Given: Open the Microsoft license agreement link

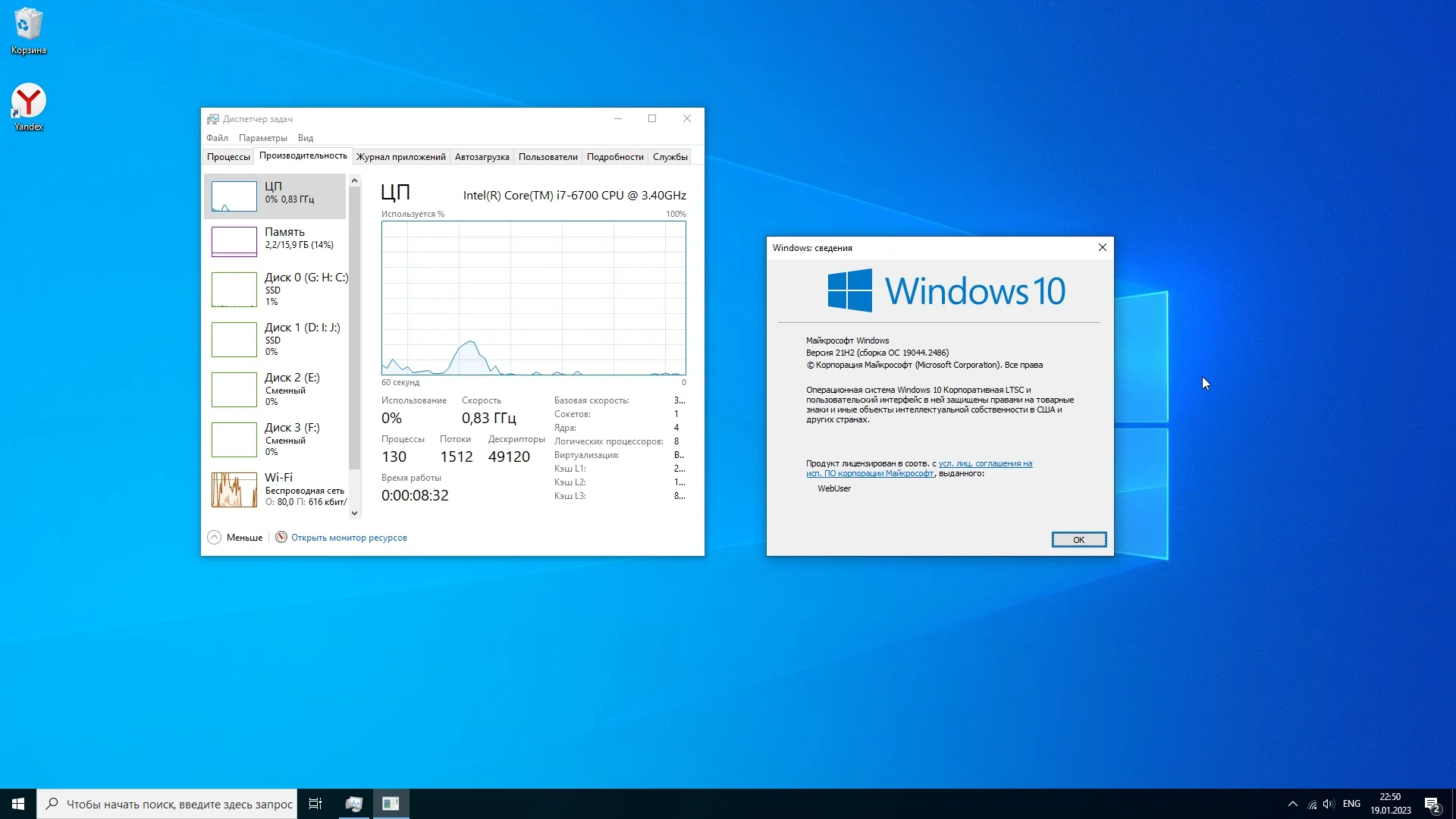Looking at the screenshot, I should point(984,463).
